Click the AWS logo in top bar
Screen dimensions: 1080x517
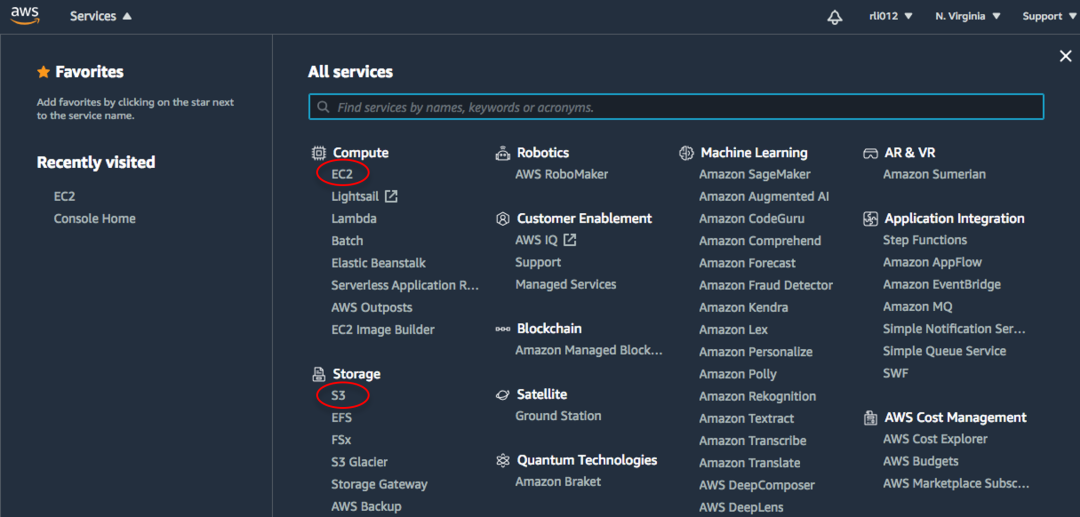coord(25,15)
